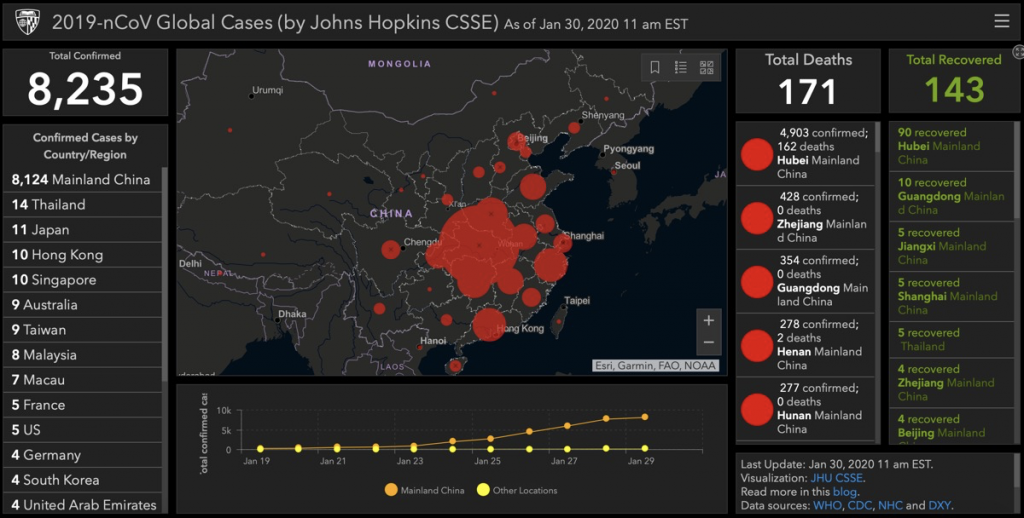The height and width of the screenshot is (518, 1024).
Task: Zoom out with the map minus button
Action: pos(708,342)
